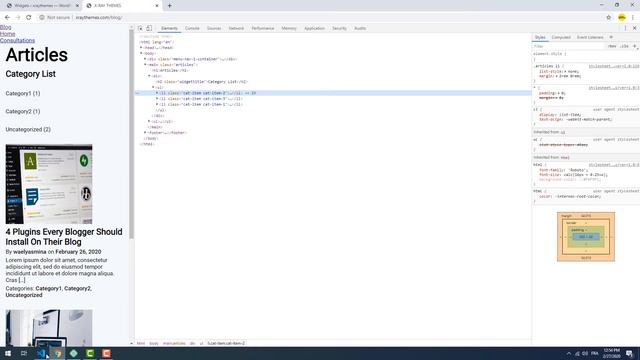Switch to Chrome on the taskbar
The height and width of the screenshot is (360, 640).
tap(57, 353)
